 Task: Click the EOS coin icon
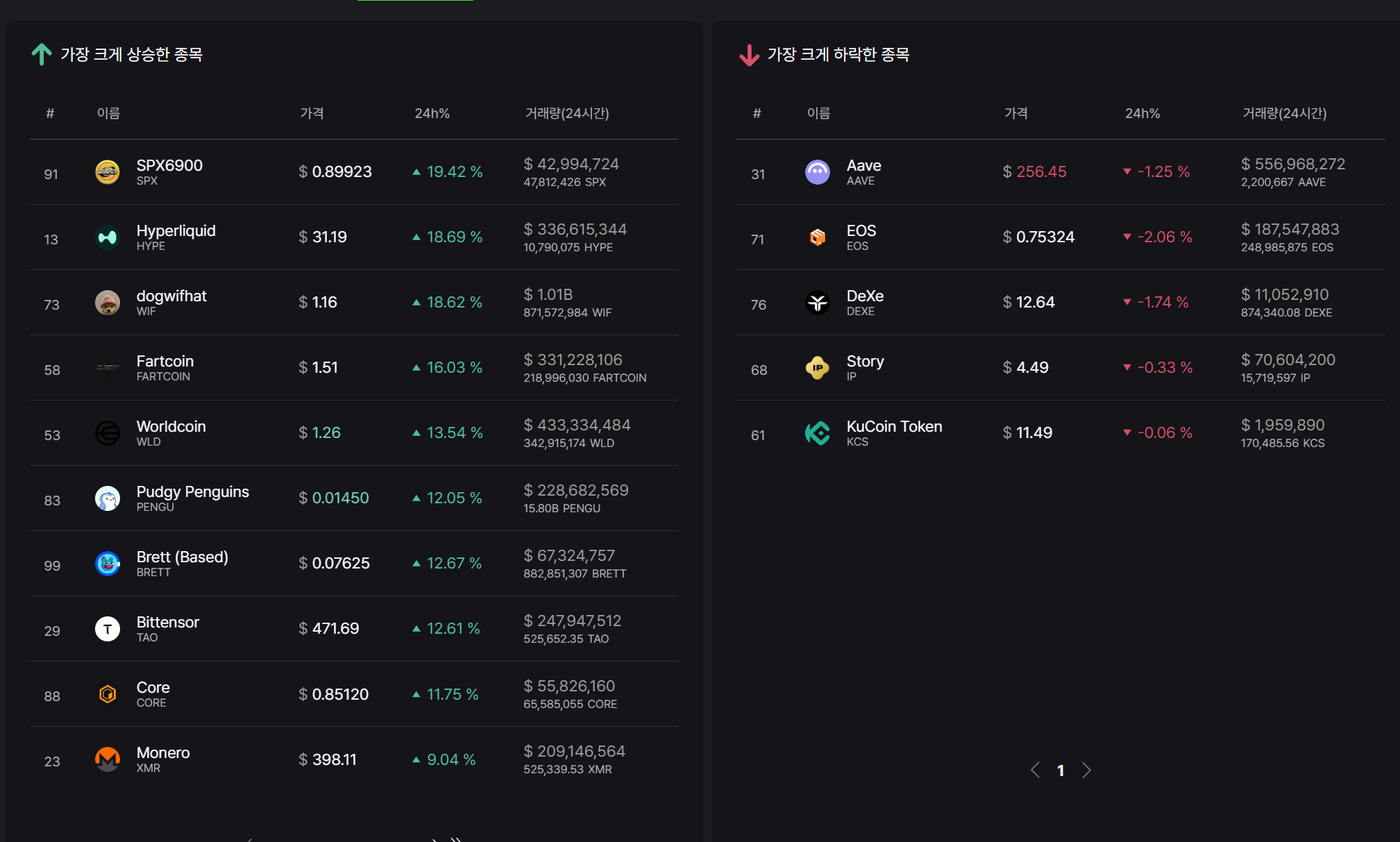(818, 237)
